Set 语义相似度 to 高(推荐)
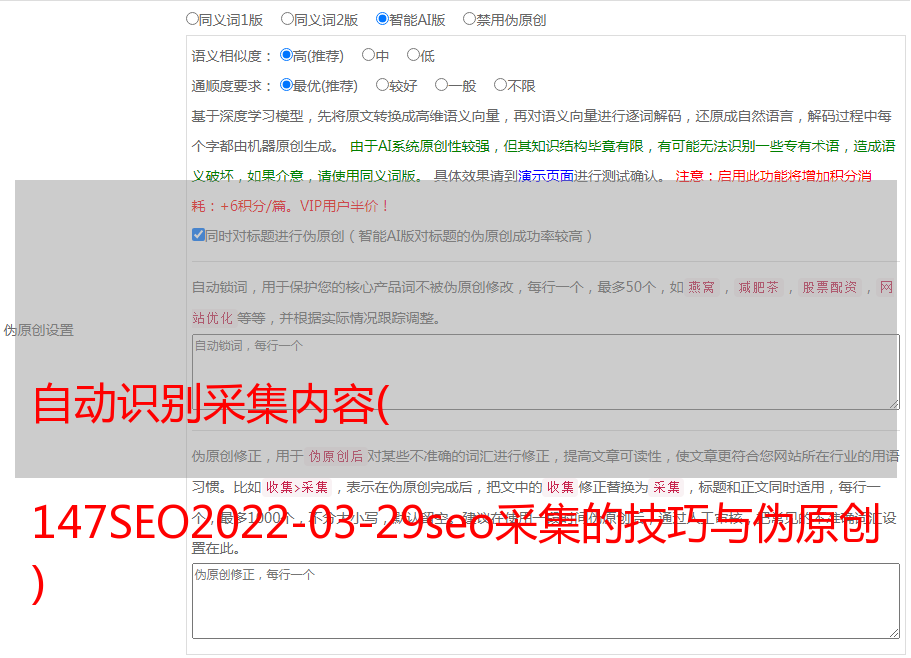Screen dimensions: 911x658 286,55
